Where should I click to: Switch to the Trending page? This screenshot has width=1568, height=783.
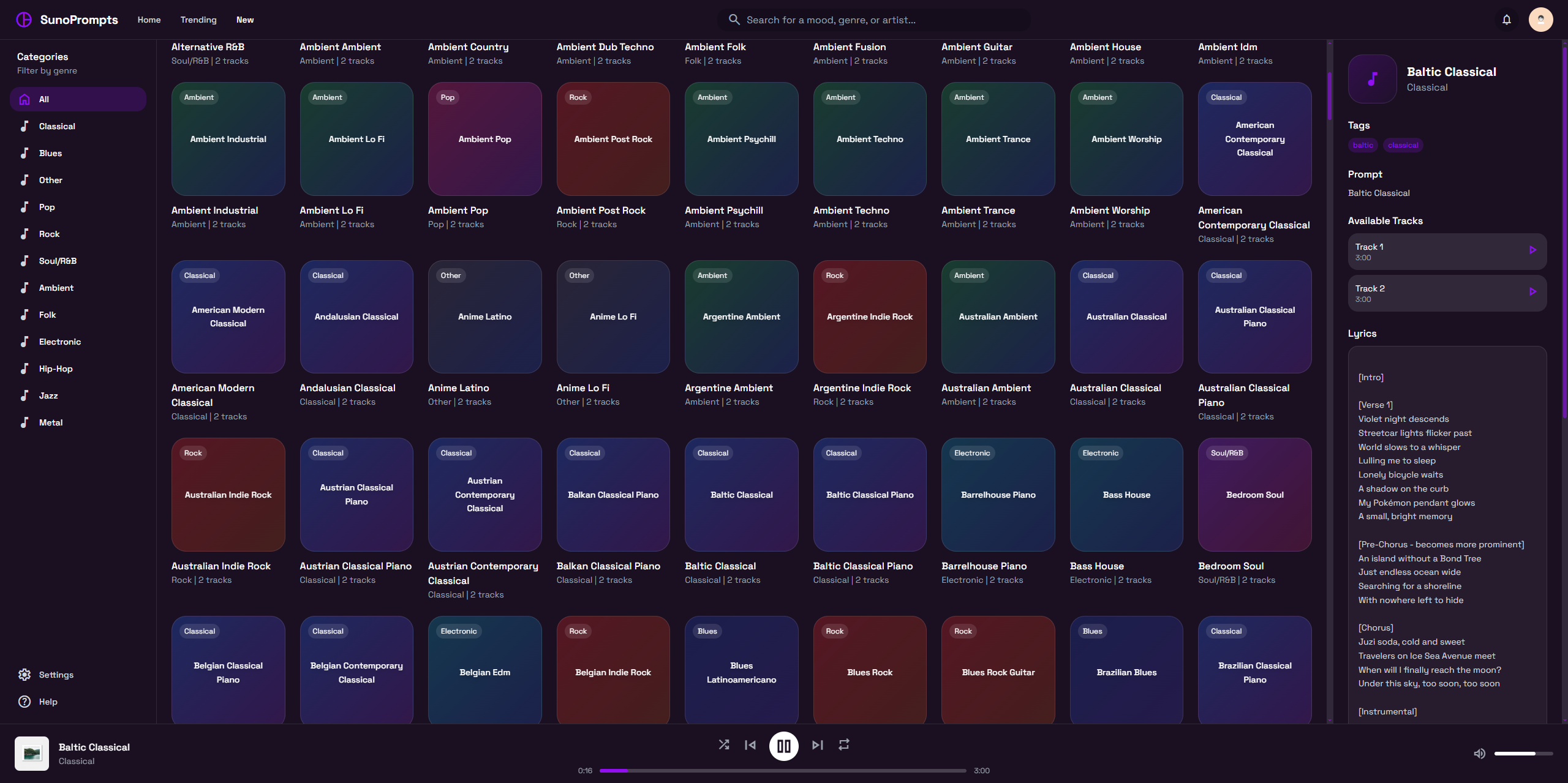[x=198, y=19]
